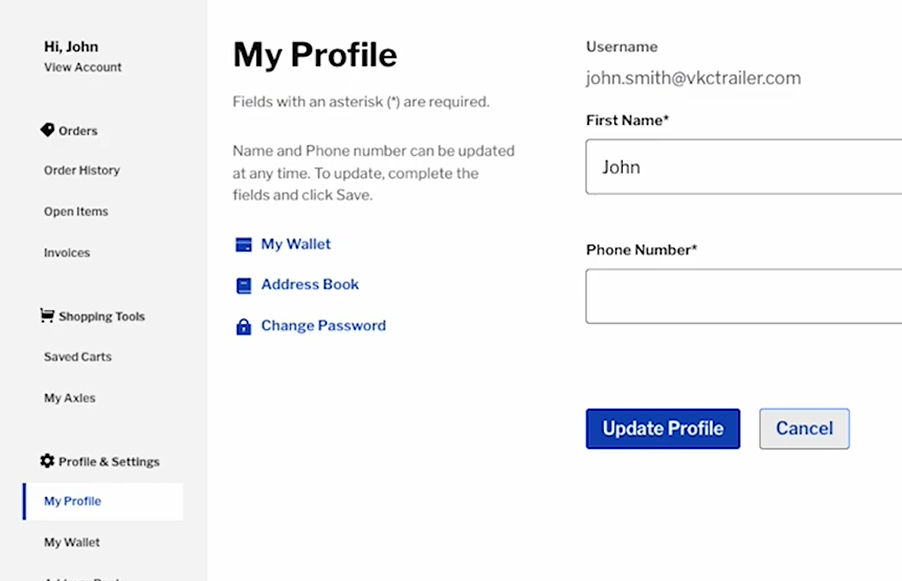Click the Profile & Settings gear icon
This screenshot has width=902, height=581.
pos(47,461)
